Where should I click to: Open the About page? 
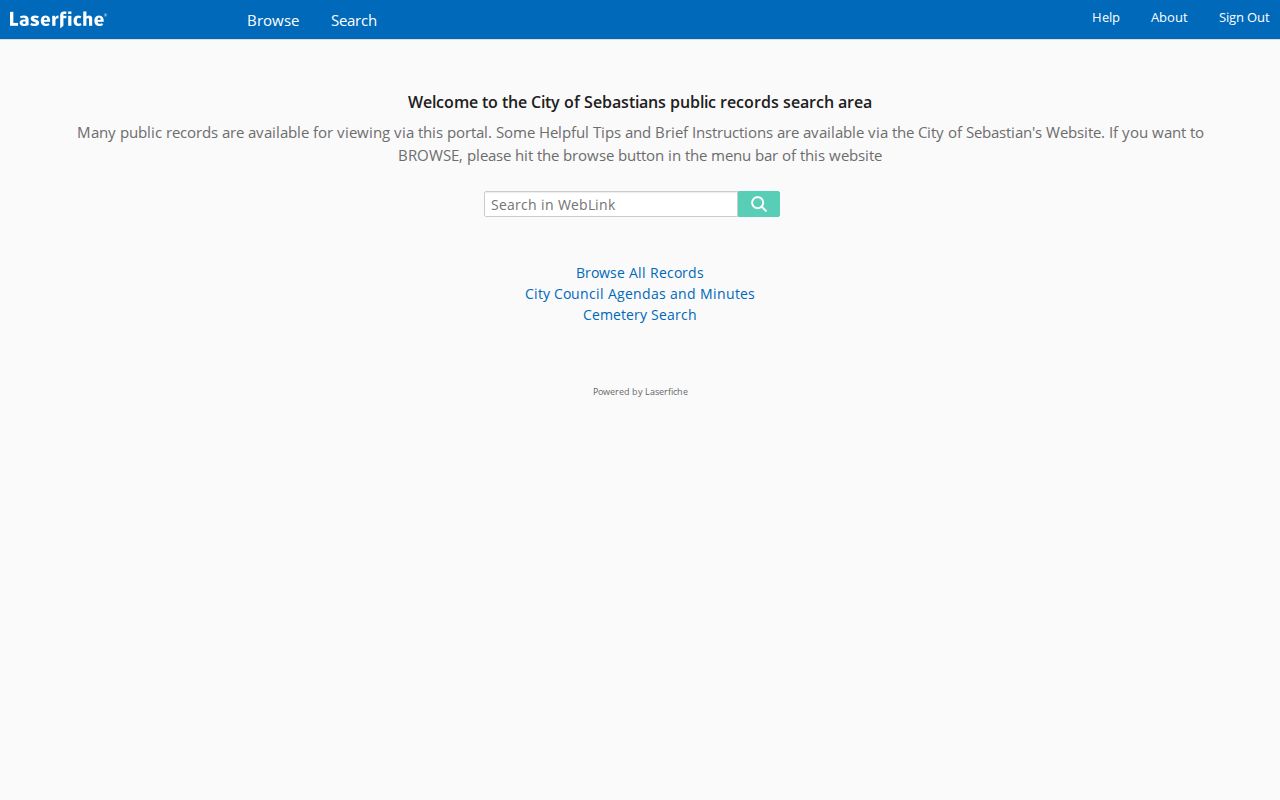[1169, 17]
